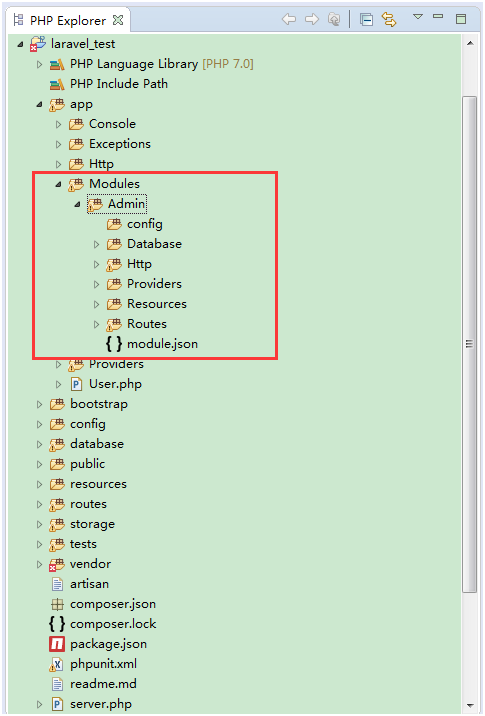Click the Collapse All toolbar icon

pos(366,20)
